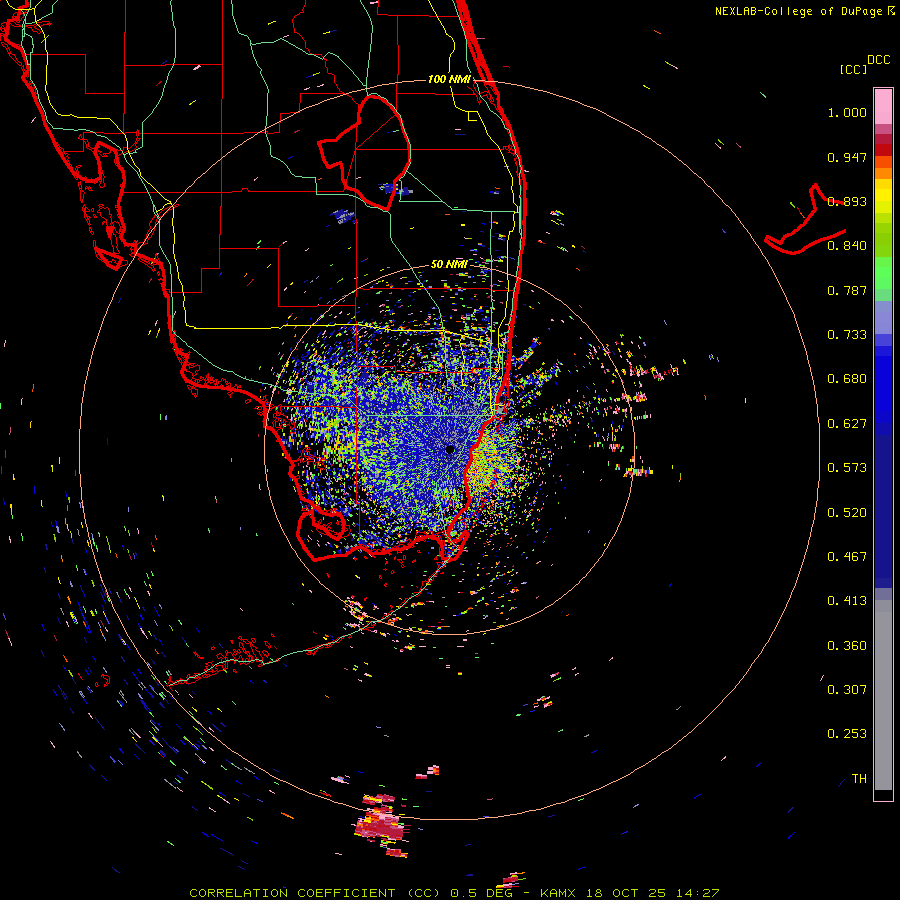Click the 100 NMI range ring label

pyautogui.click(x=449, y=79)
